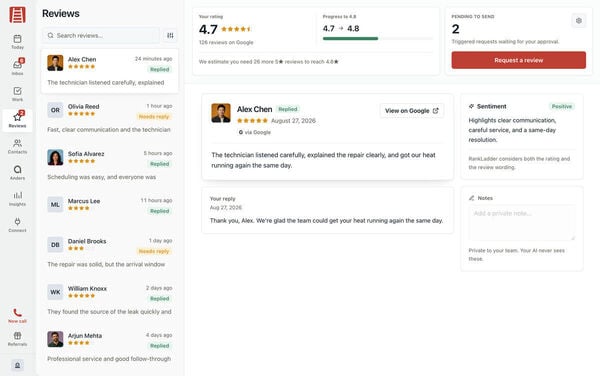Open Marcus Lee's review

pyautogui.click(x=110, y=209)
